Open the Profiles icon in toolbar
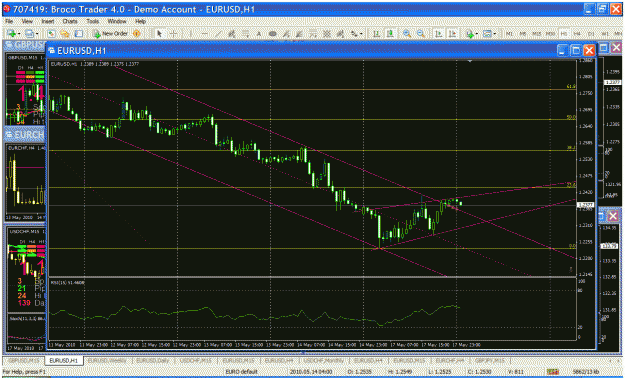 (x=29, y=34)
